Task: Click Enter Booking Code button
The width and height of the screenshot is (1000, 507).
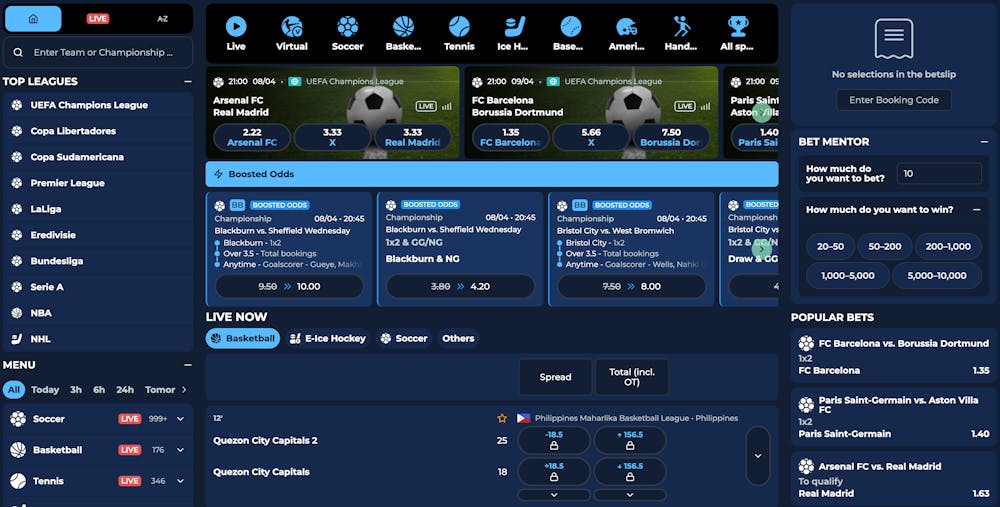Action: tap(893, 100)
